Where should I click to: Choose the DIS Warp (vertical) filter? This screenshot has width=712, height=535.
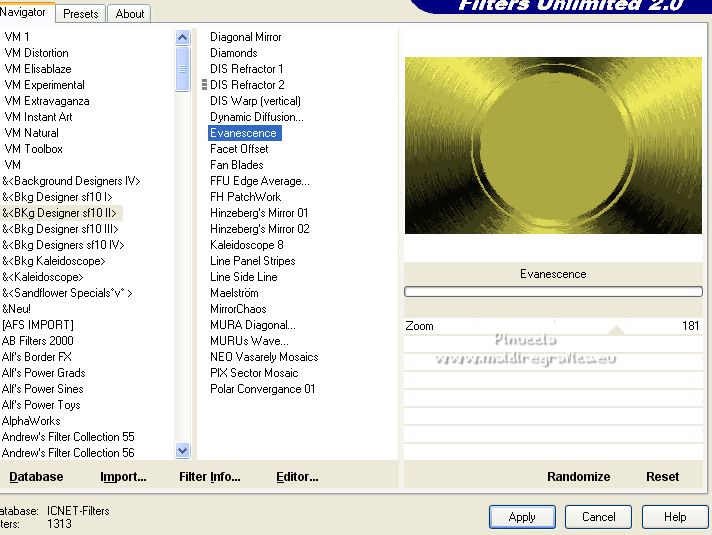click(x=255, y=101)
